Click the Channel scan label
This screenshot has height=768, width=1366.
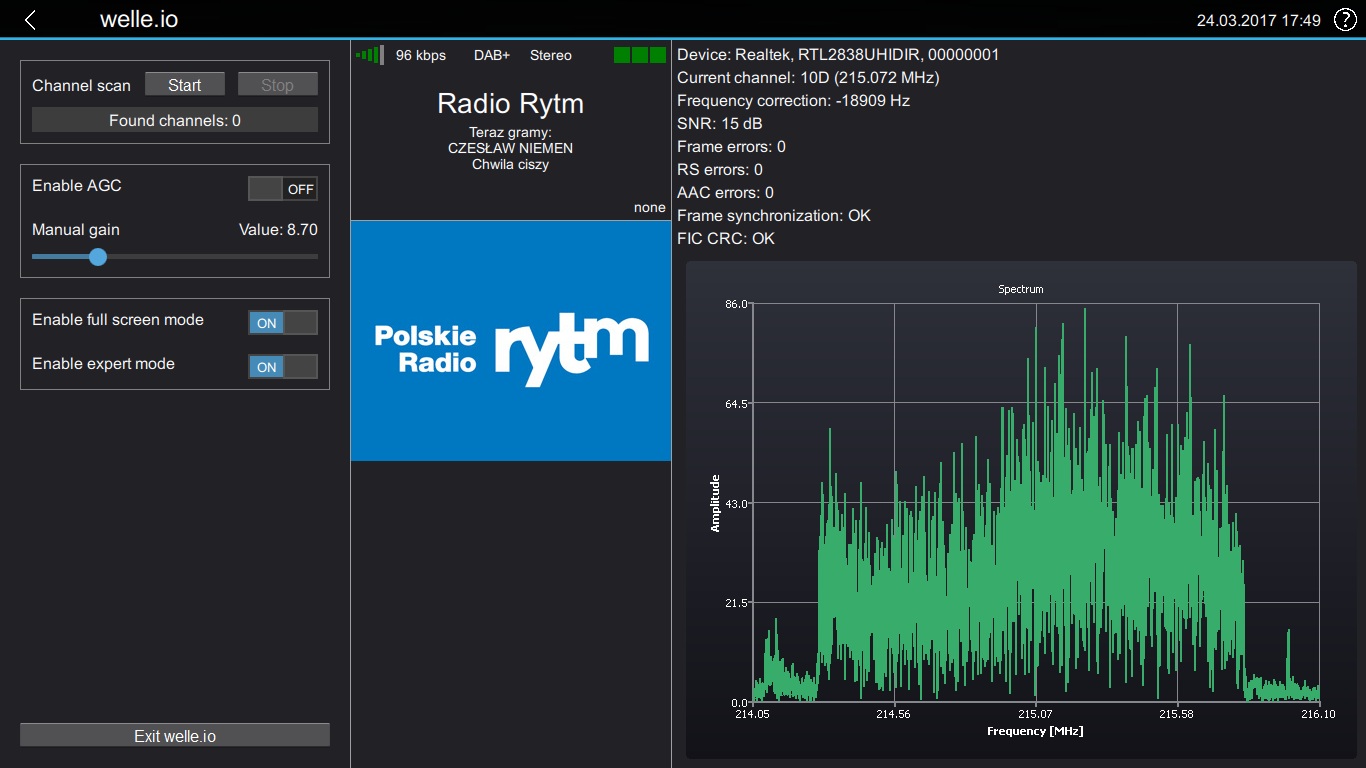pos(81,86)
